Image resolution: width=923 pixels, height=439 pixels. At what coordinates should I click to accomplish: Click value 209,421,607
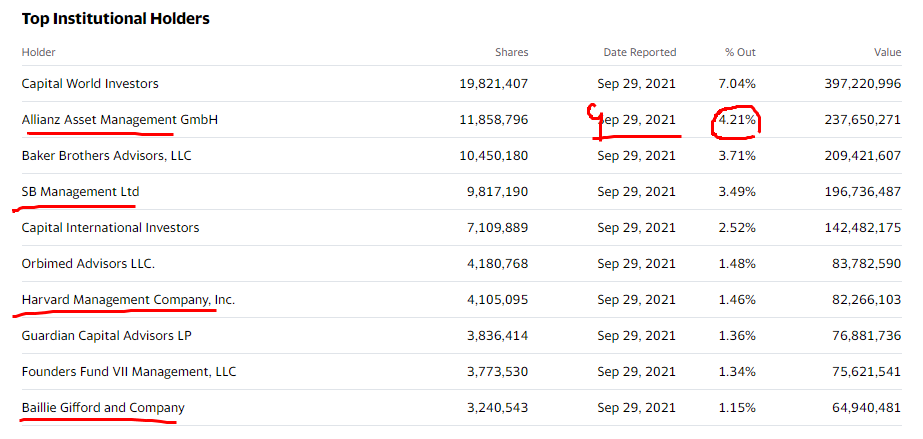click(863, 156)
